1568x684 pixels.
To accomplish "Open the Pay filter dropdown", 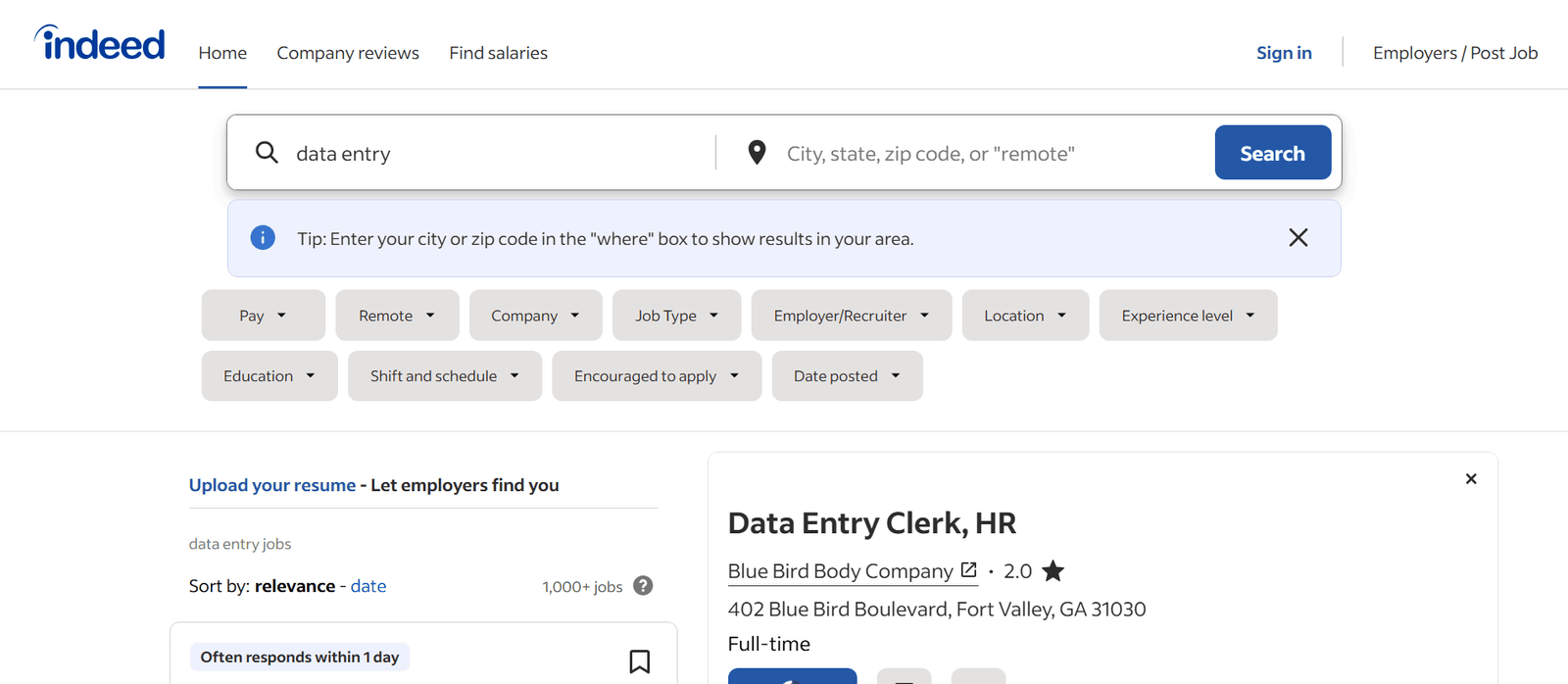I will 264,316.
